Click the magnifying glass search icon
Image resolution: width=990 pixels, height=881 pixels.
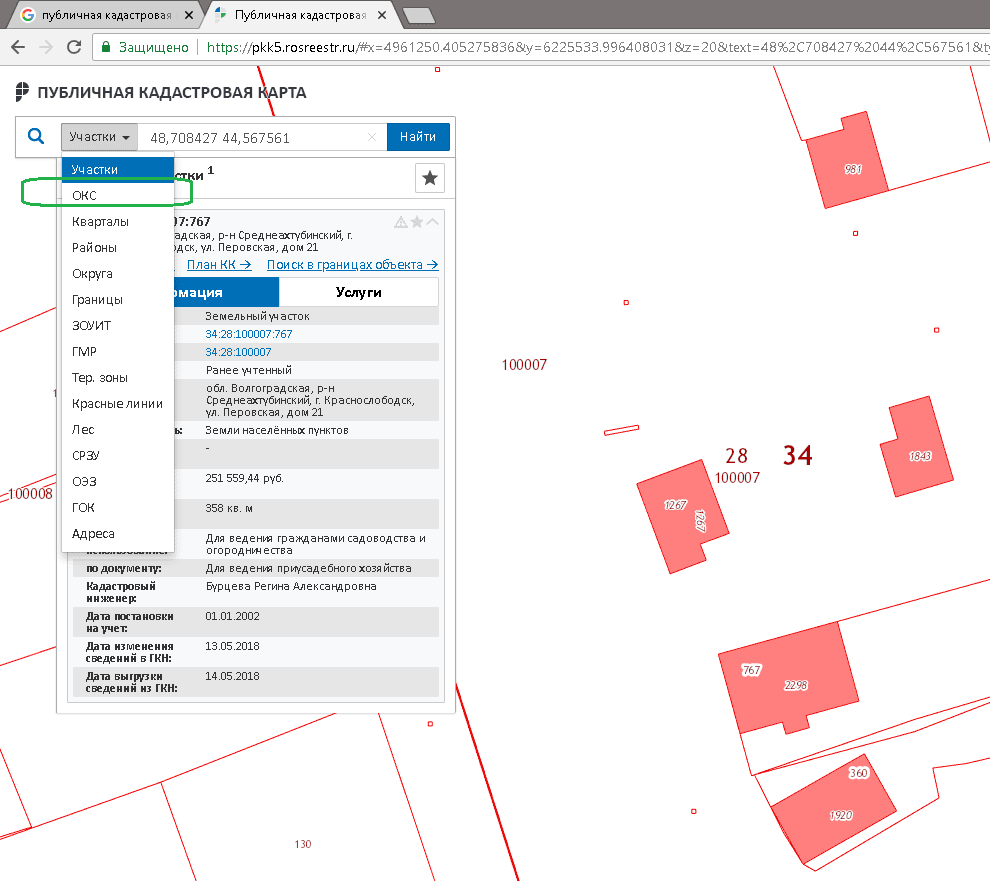(x=36, y=137)
